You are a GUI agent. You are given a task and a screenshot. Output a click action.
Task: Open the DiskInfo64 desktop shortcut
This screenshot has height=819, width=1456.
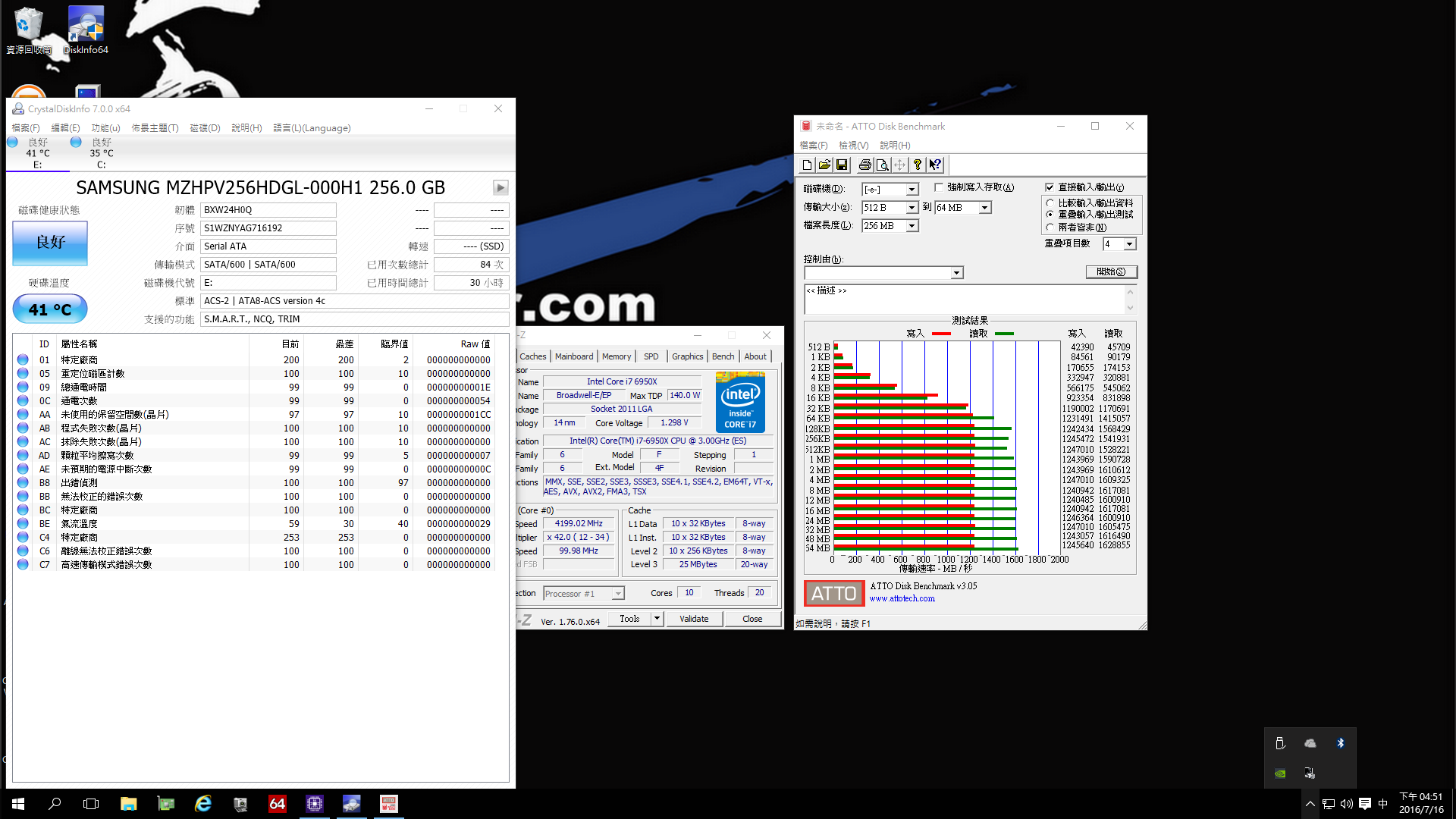click(86, 30)
